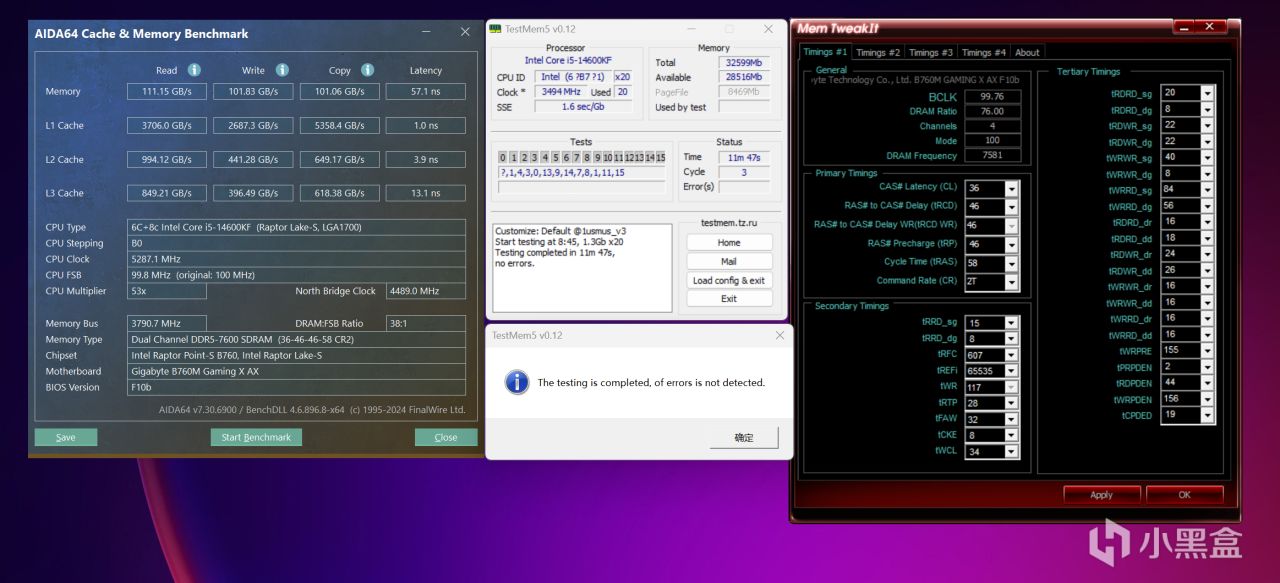The width and height of the screenshot is (1280, 583).
Task: Click the Close button in AIDA64
Action: tap(446, 437)
